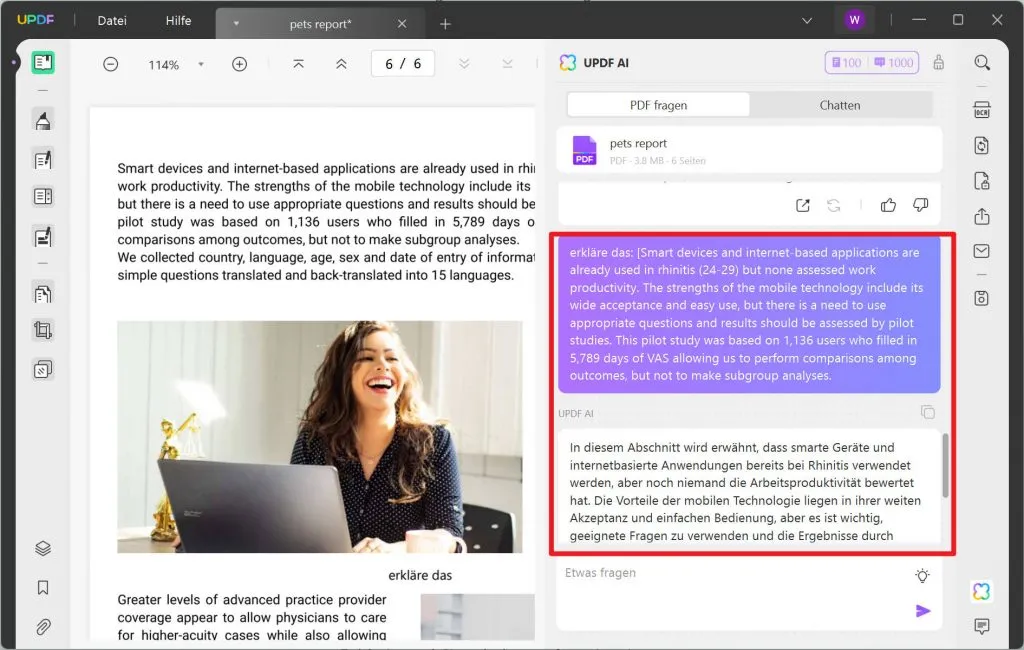Go to the next page
This screenshot has height=650, width=1024.
[464, 64]
